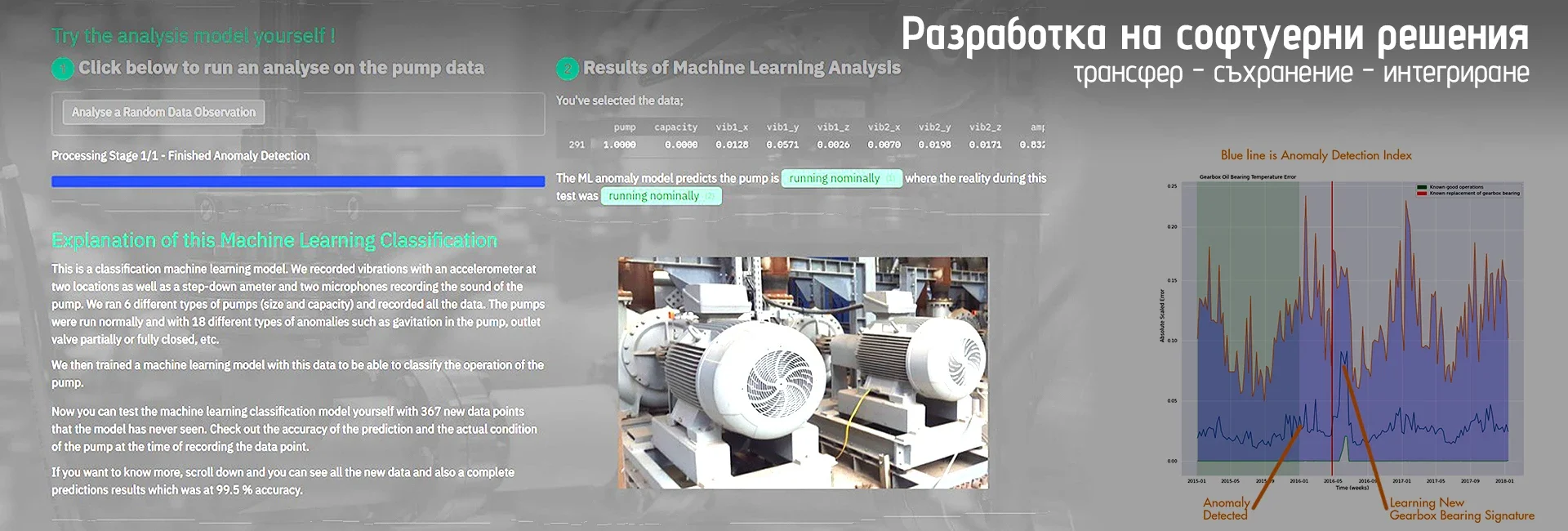Select the actual 'running nominally' badge after 'test was'

(x=661, y=196)
